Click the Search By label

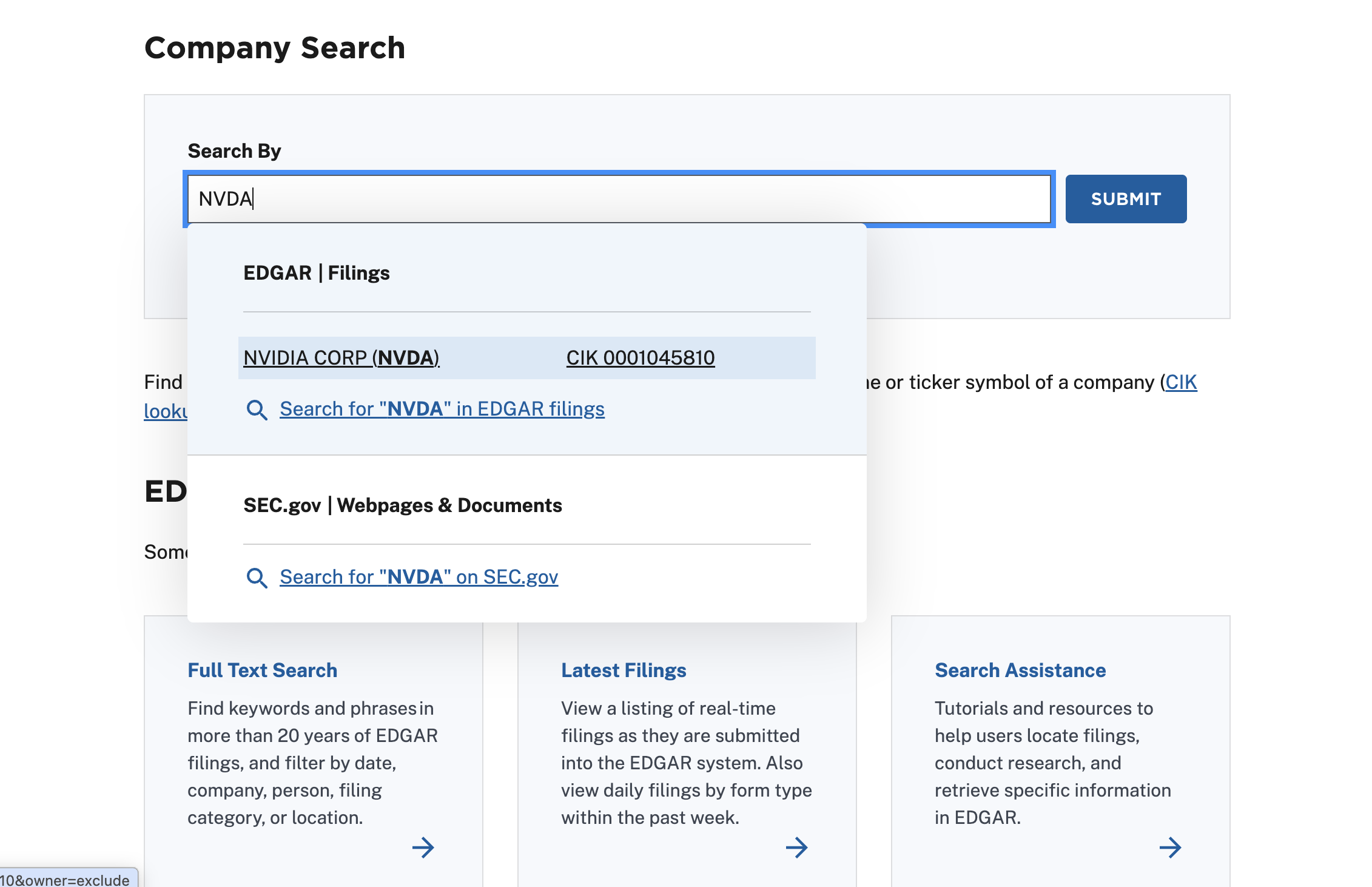234,151
